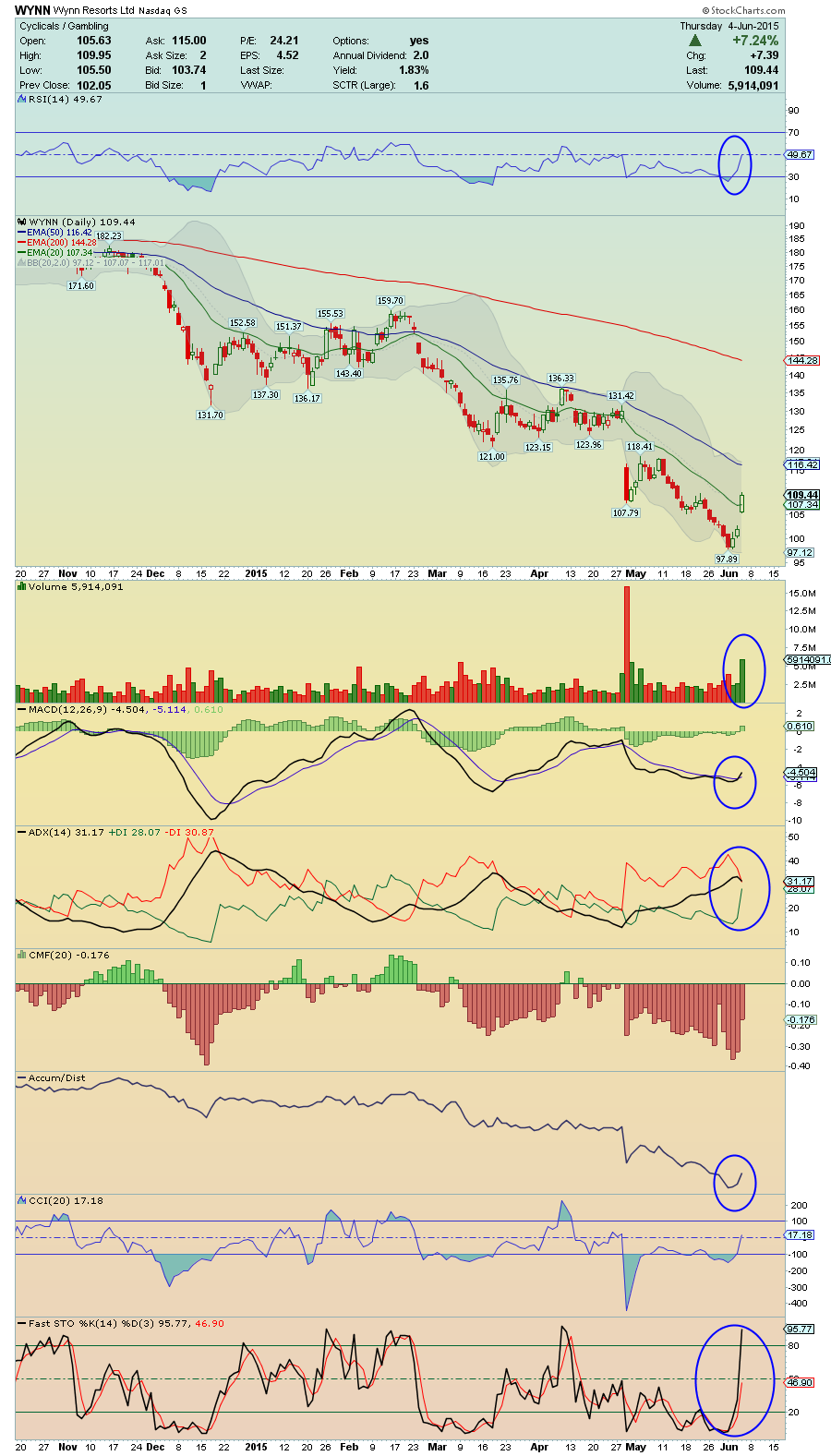Click the WYNN ticker symbol header

32,10
